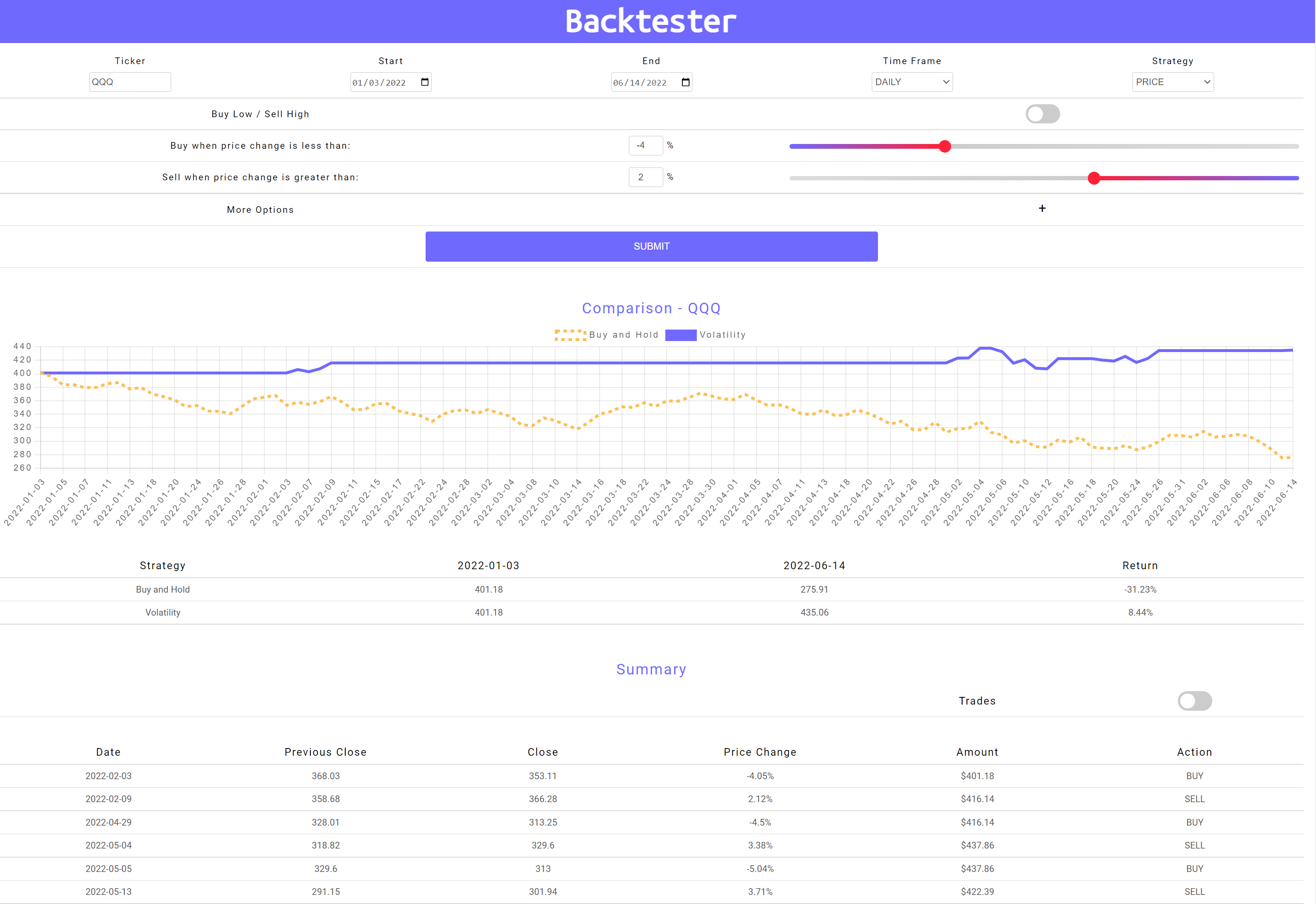Click the Summary section heading
Viewport: 1316px width, 904px height.
click(651, 670)
